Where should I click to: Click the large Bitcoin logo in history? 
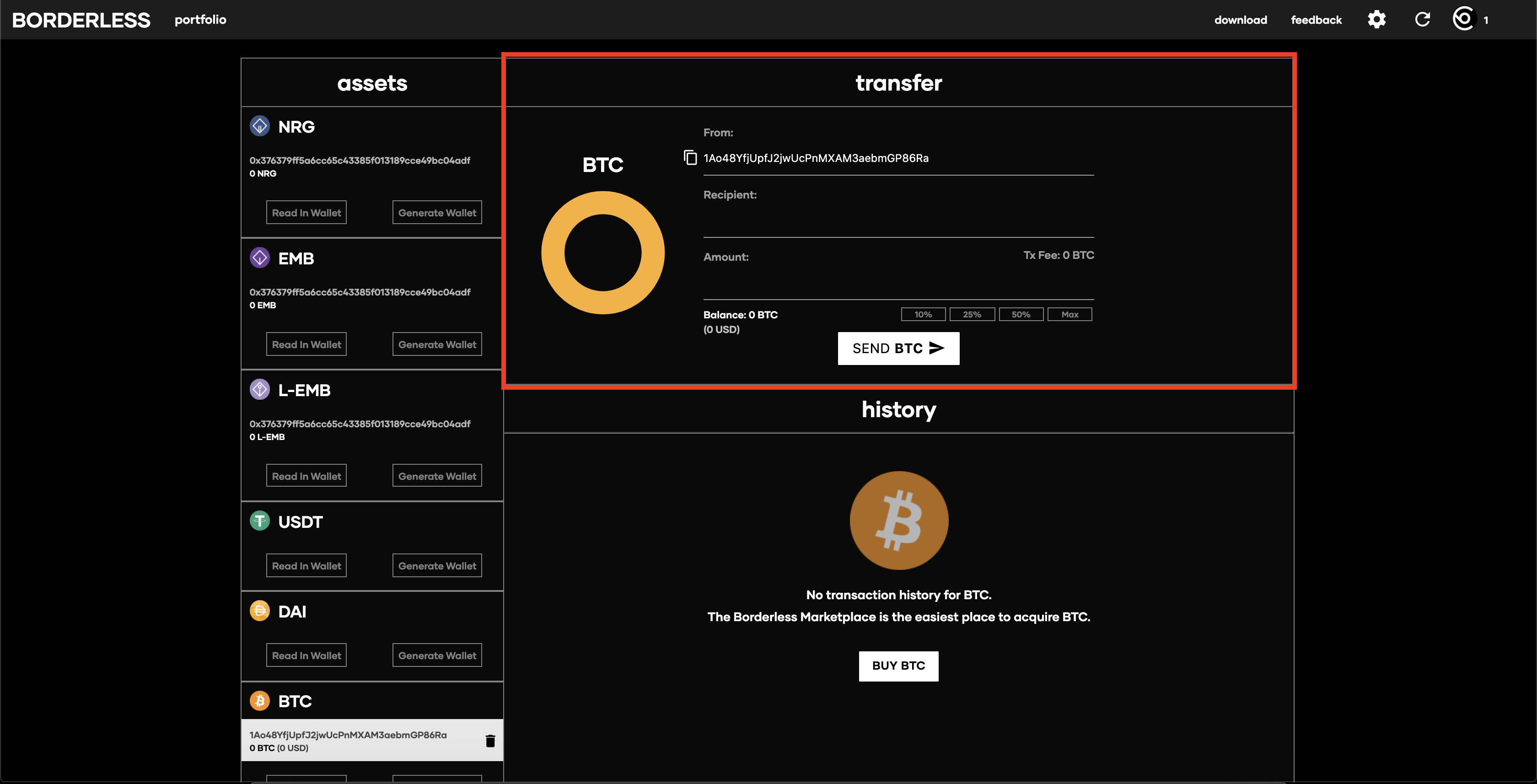(x=898, y=520)
